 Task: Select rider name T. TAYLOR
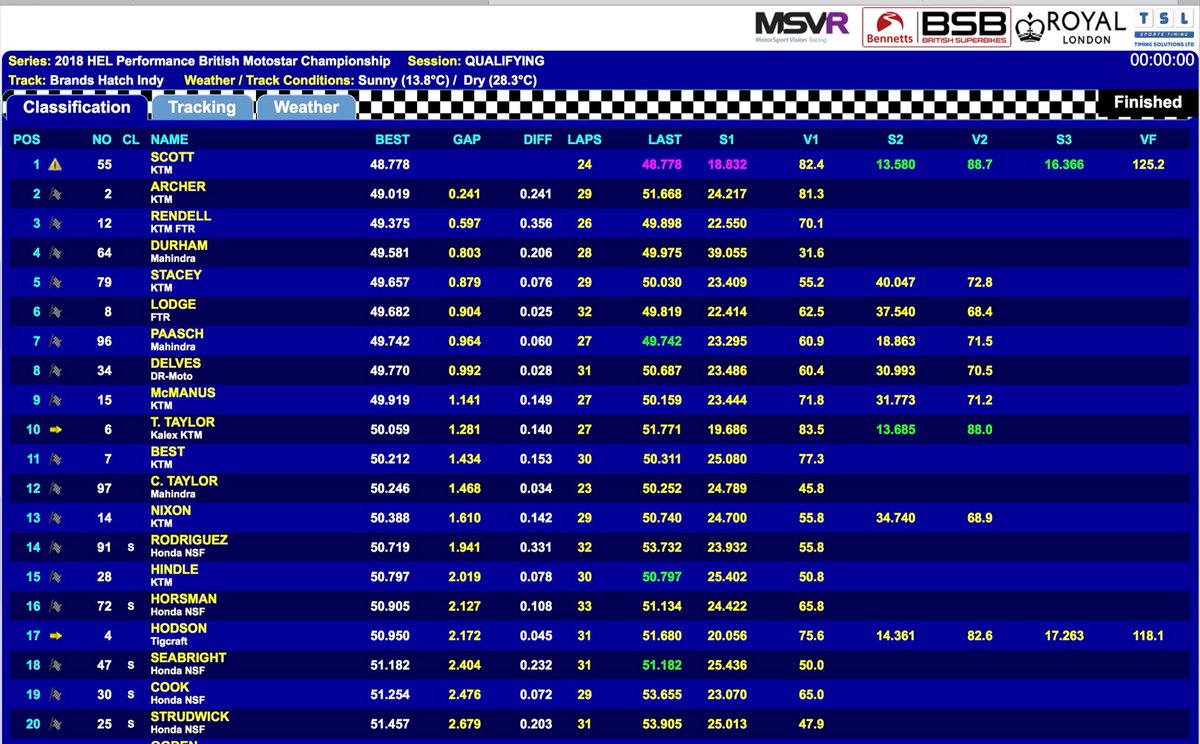(x=183, y=423)
